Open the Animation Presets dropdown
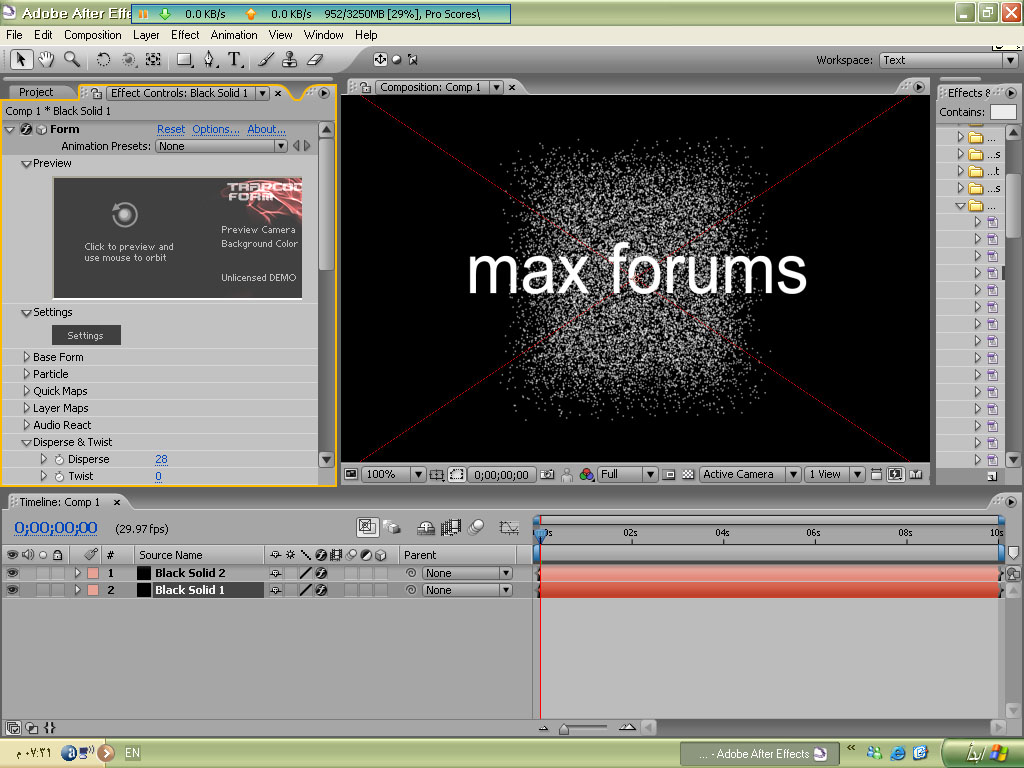 point(221,146)
